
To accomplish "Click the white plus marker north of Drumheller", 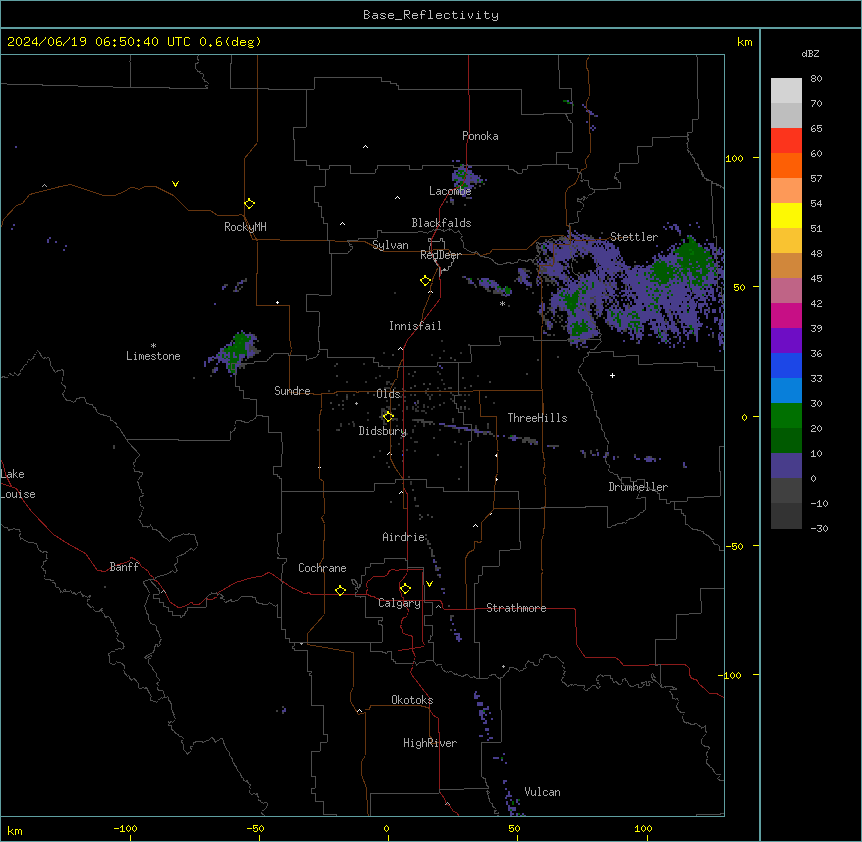I will (x=612, y=375).
